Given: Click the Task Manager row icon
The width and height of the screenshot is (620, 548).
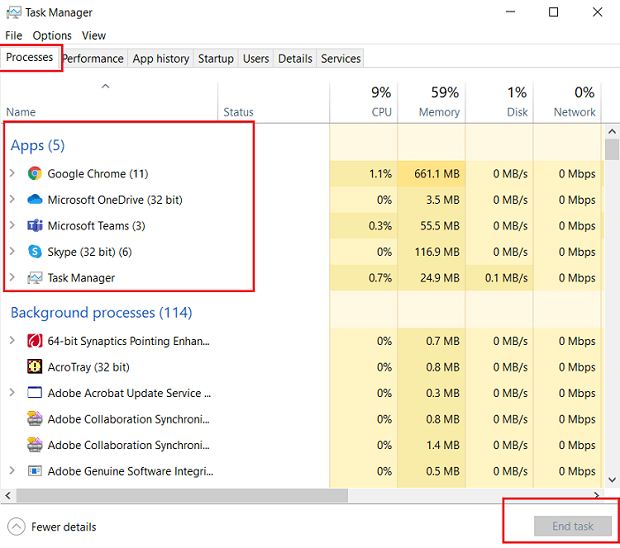Looking at the screenshot, I should 34,278.
